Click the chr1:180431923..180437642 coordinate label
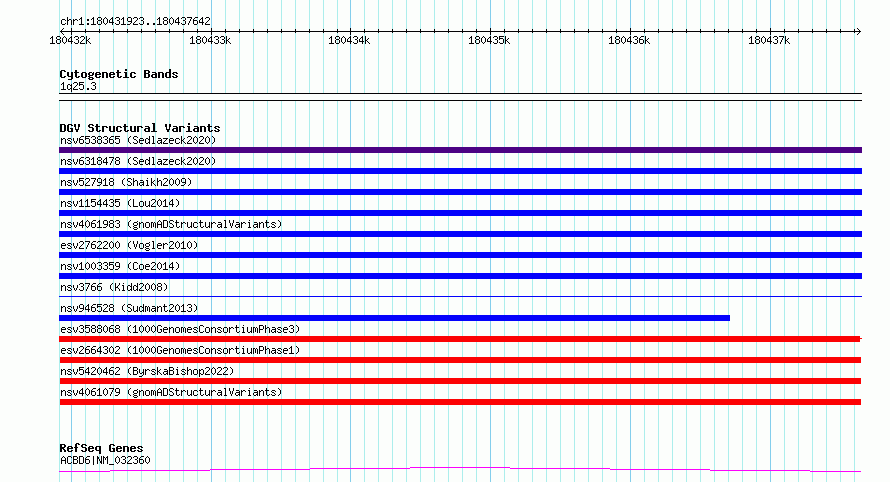The width and height of the screenshot is (890, 482). click(x=135, y=22)
